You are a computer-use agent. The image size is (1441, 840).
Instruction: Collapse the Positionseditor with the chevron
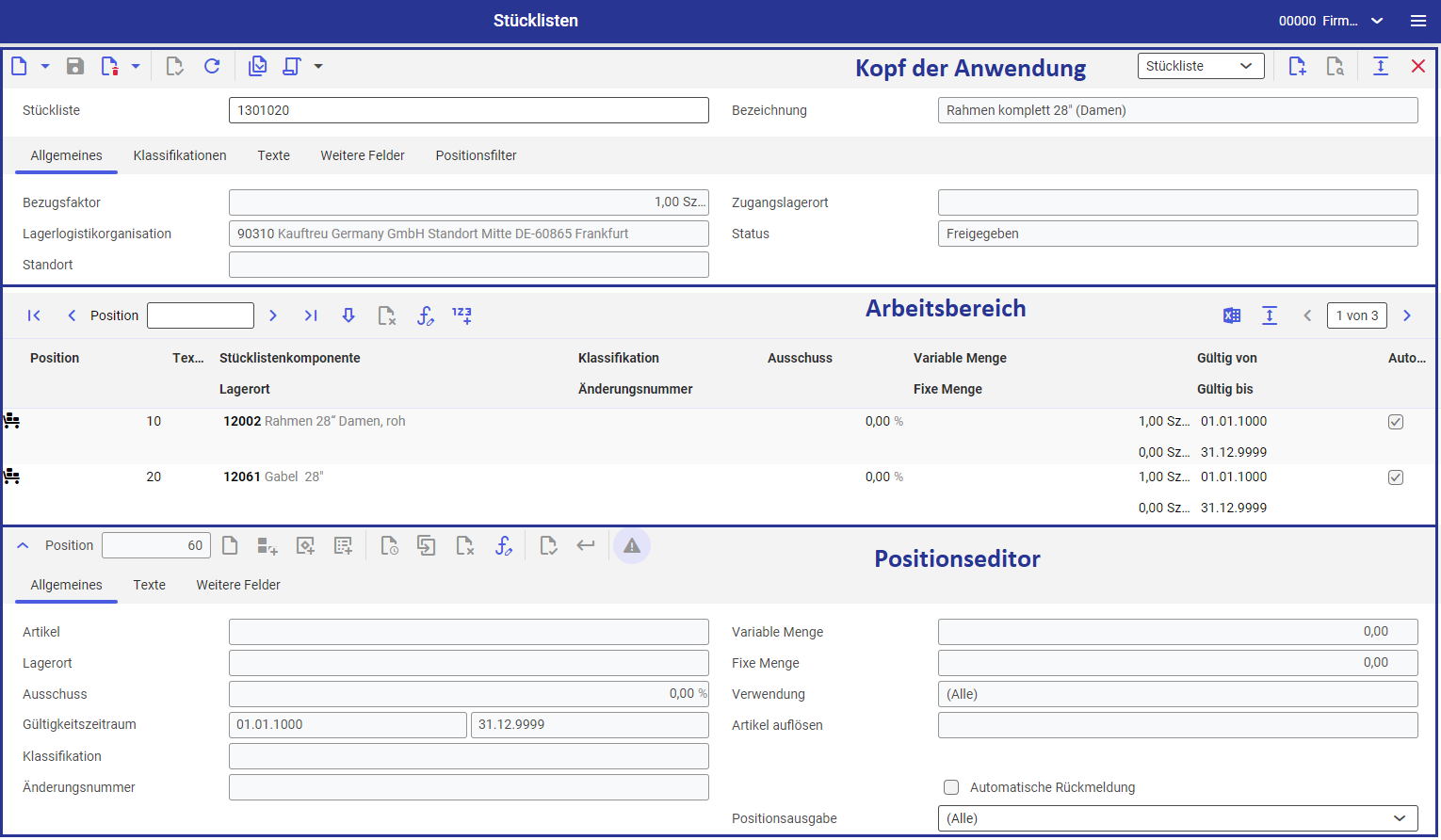tap(24, 545)
